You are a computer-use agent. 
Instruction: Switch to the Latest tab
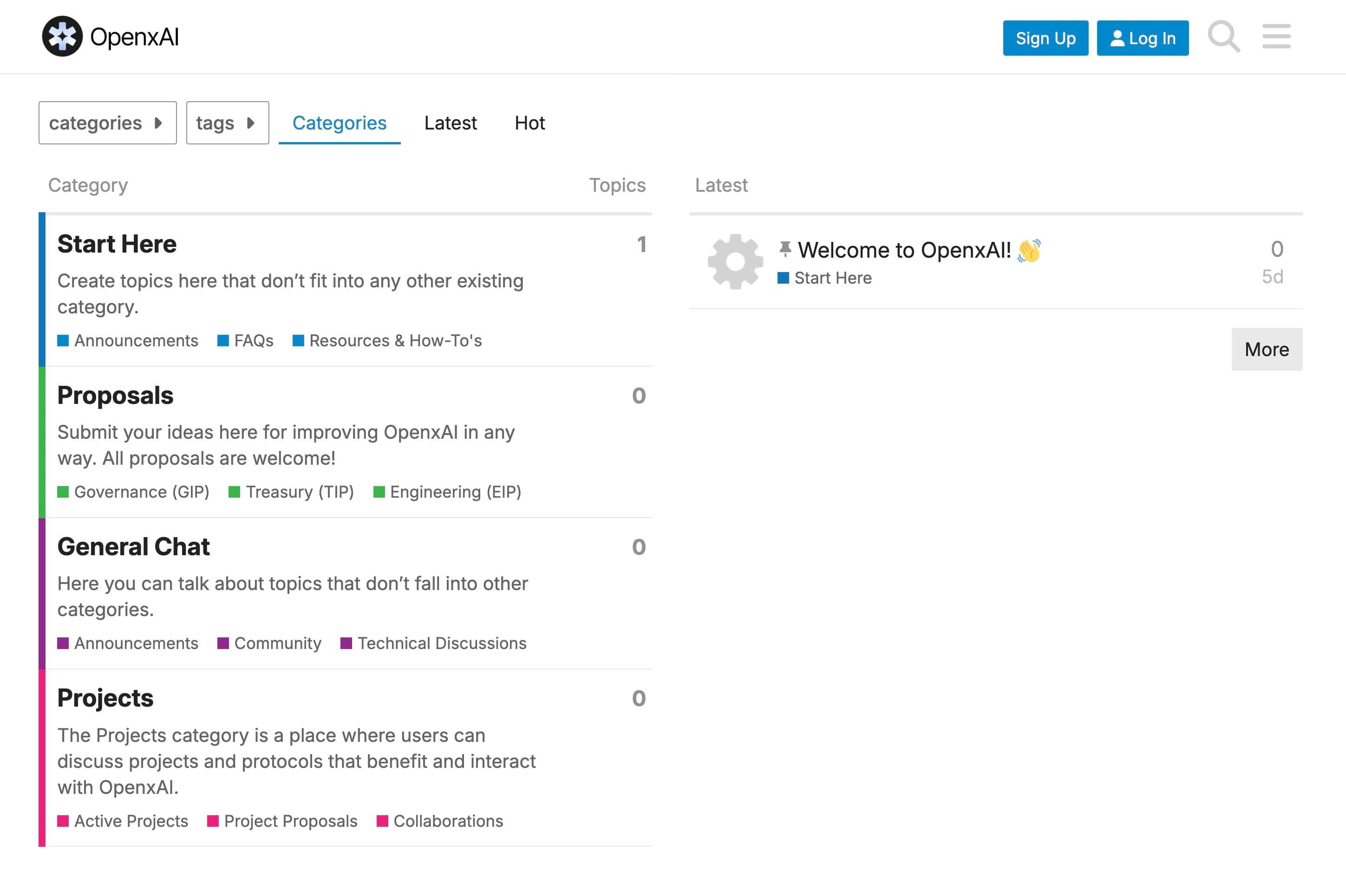click(451, 123)
